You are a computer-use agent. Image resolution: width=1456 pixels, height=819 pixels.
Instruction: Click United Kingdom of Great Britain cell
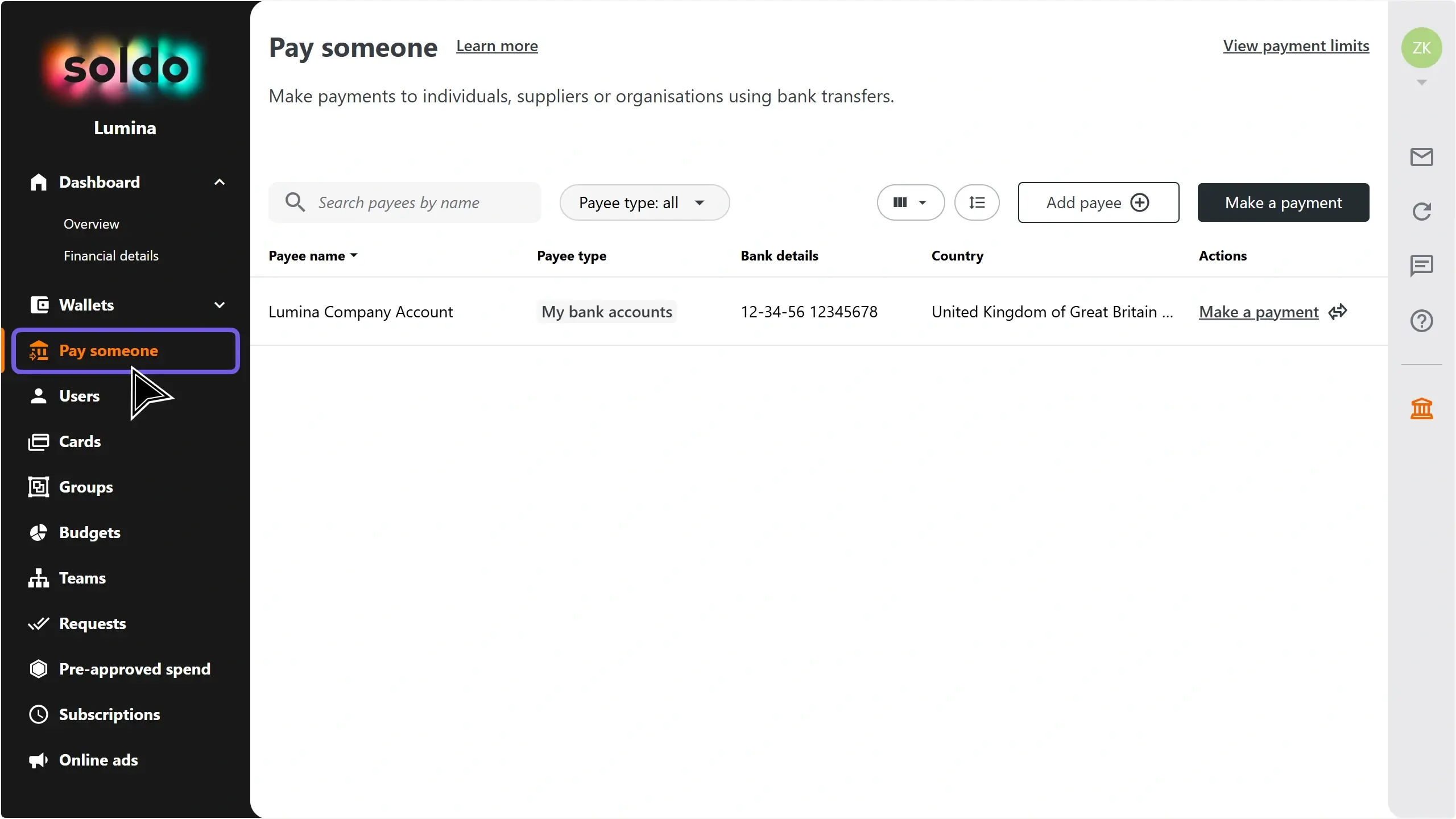1052,312
